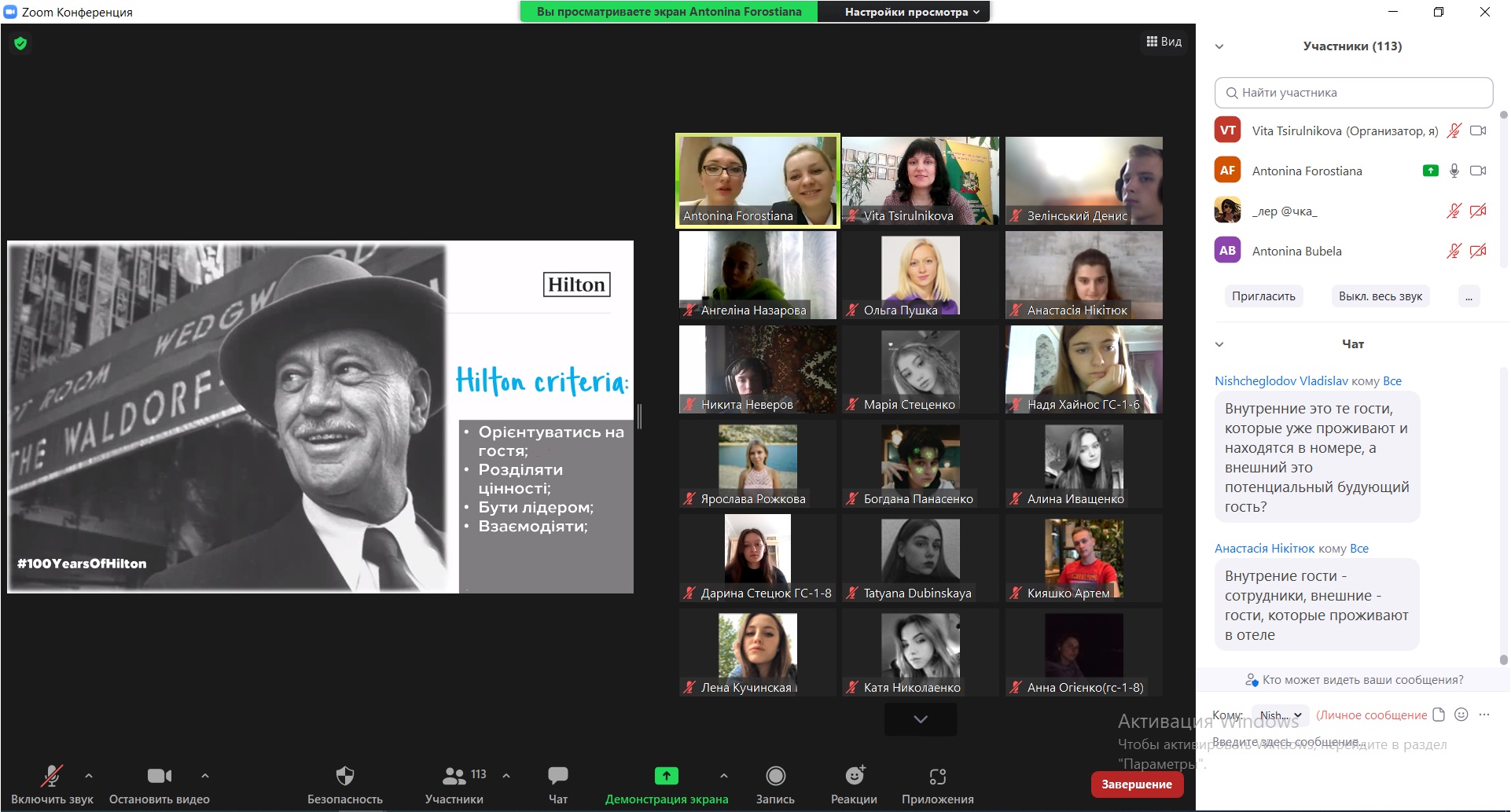Open Реакции emoji reactions
The image size is (1511, 812).
[855, 784]
